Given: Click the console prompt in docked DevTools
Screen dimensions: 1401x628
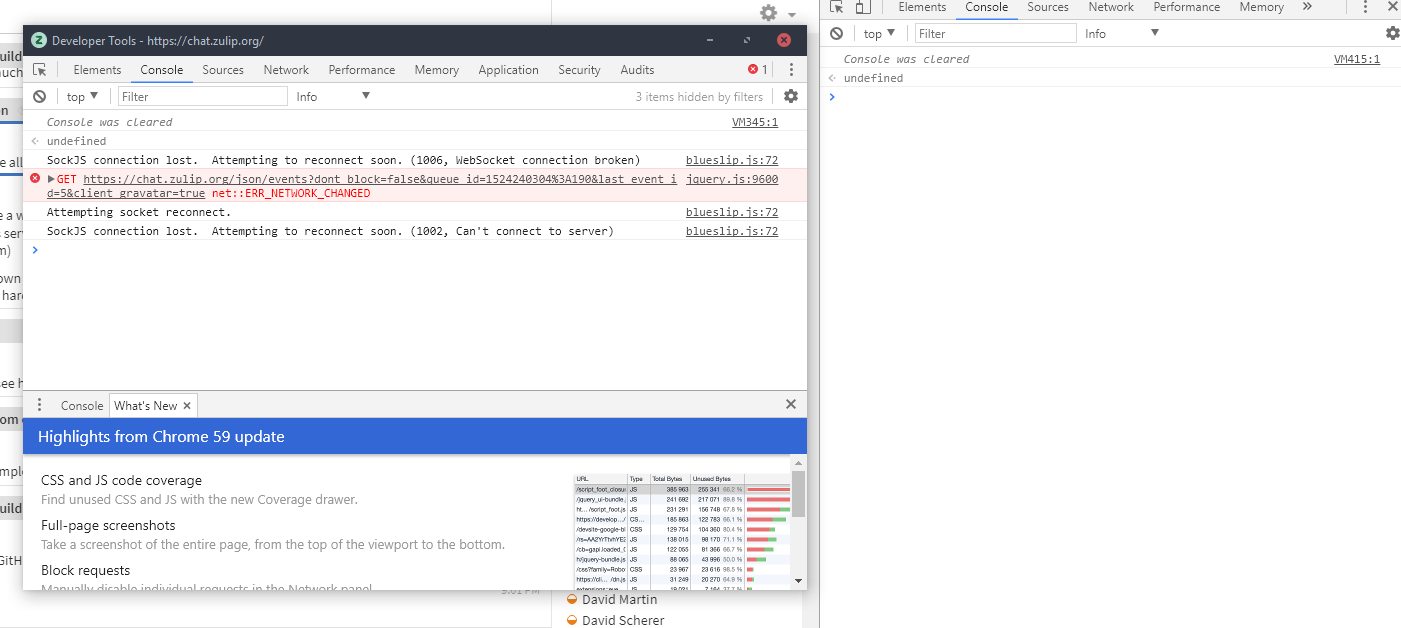Looking at the screenshot, I should pyautogui.click(x=1110, y=97).
